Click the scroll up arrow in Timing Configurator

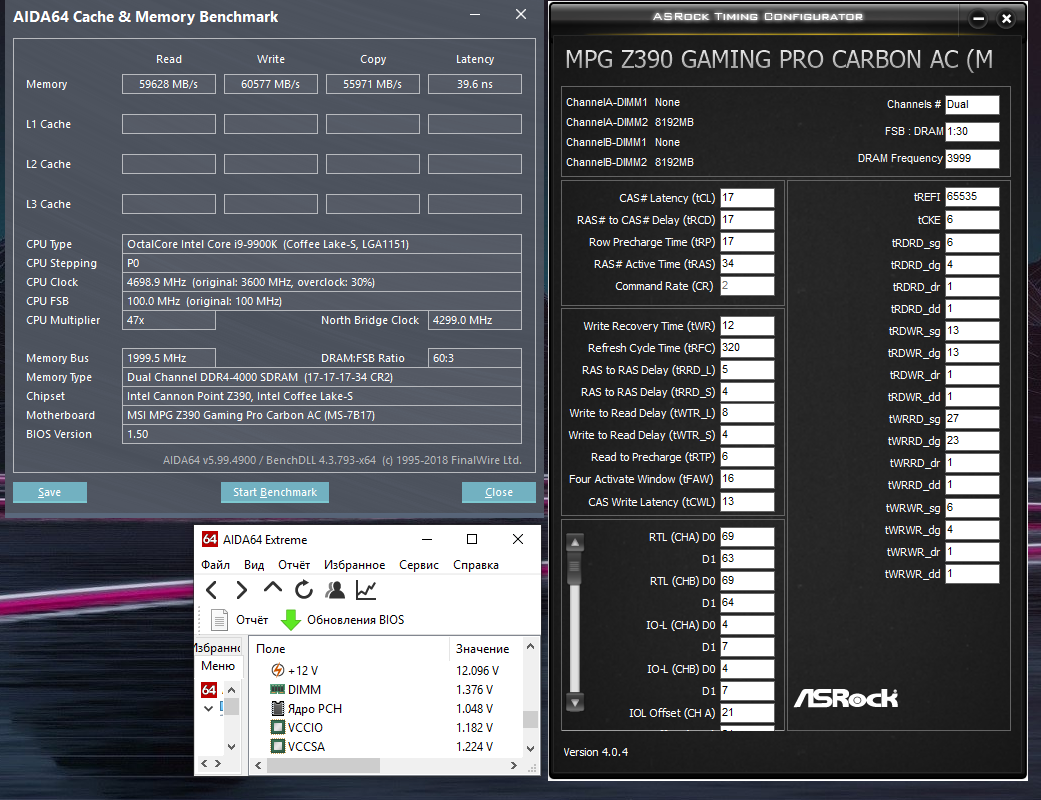click(x=575, y=542)
